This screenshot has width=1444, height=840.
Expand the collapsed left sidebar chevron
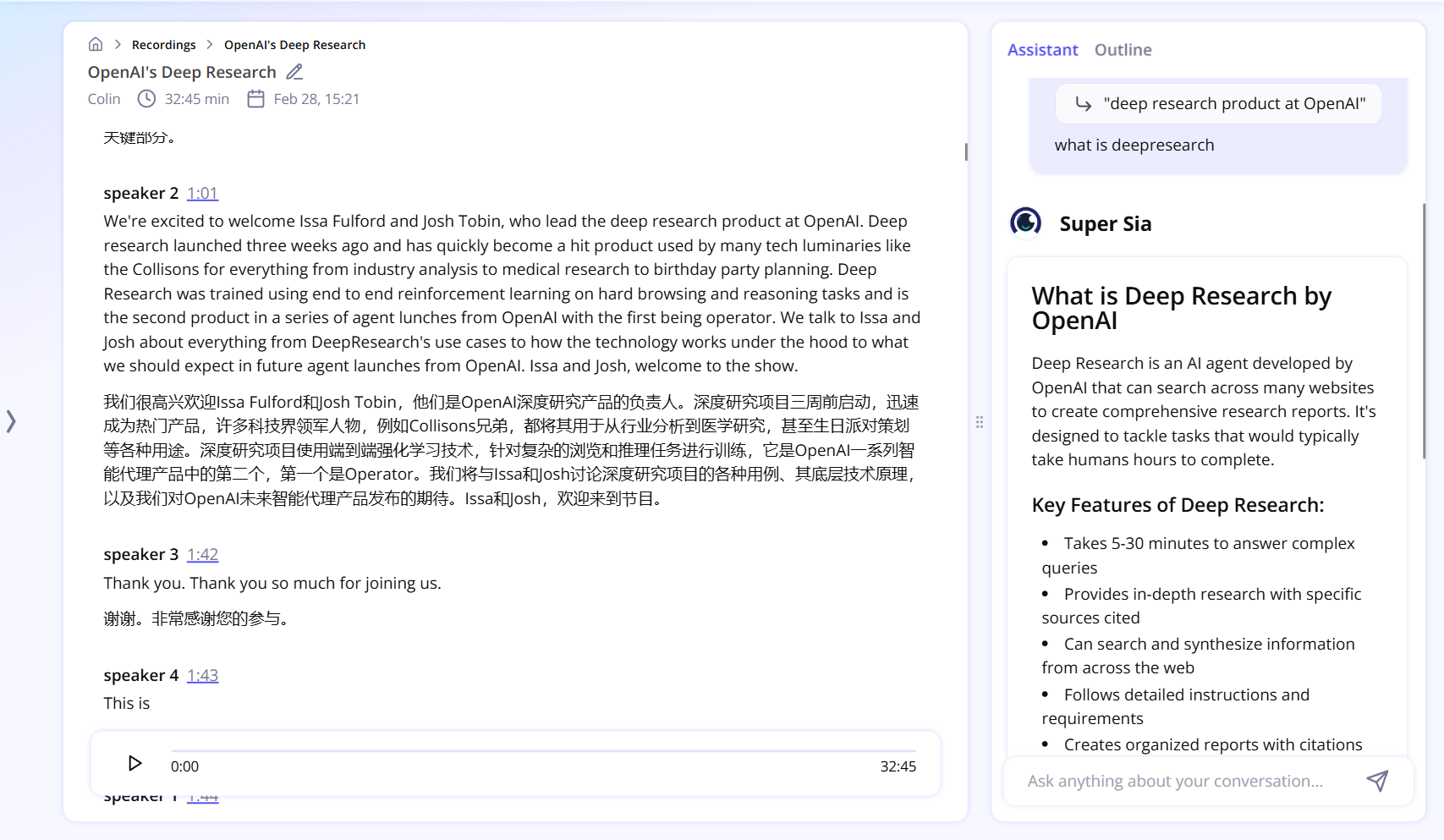12,420
